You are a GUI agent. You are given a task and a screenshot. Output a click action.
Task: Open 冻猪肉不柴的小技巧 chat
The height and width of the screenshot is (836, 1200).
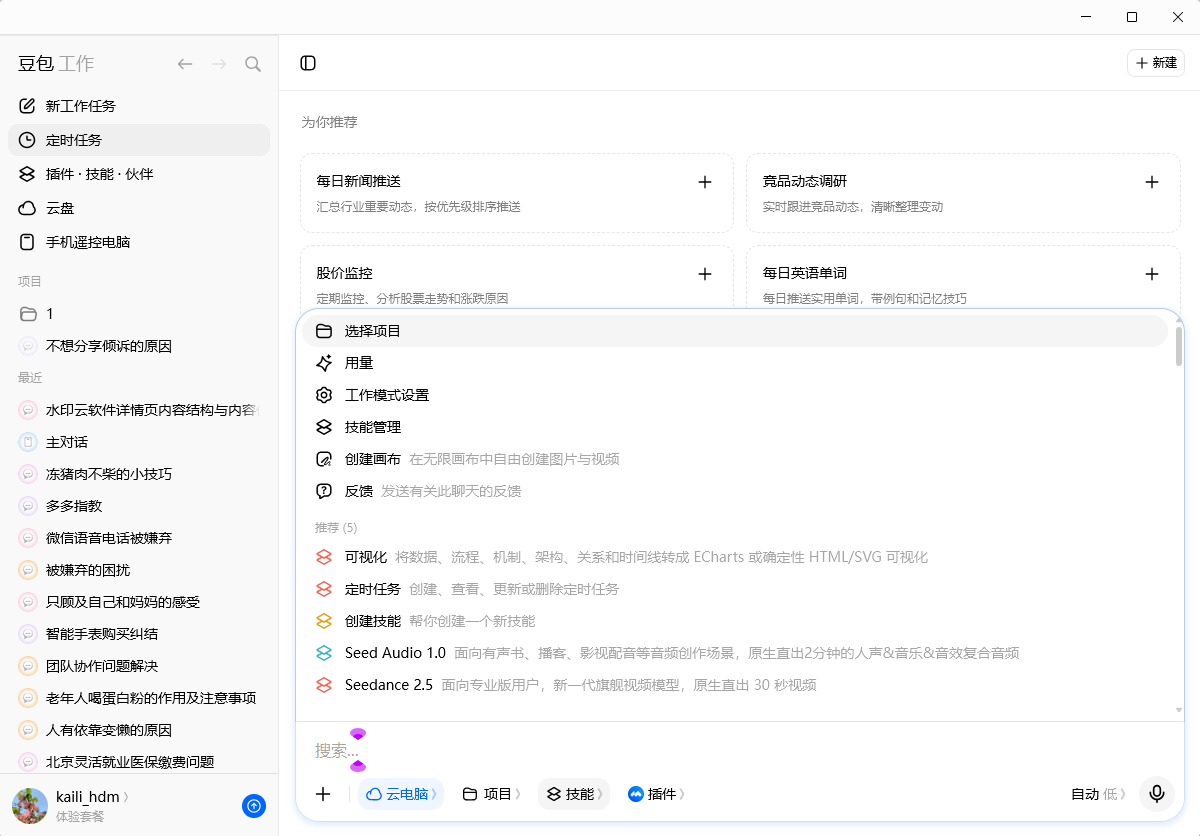[x=139, y=474]
